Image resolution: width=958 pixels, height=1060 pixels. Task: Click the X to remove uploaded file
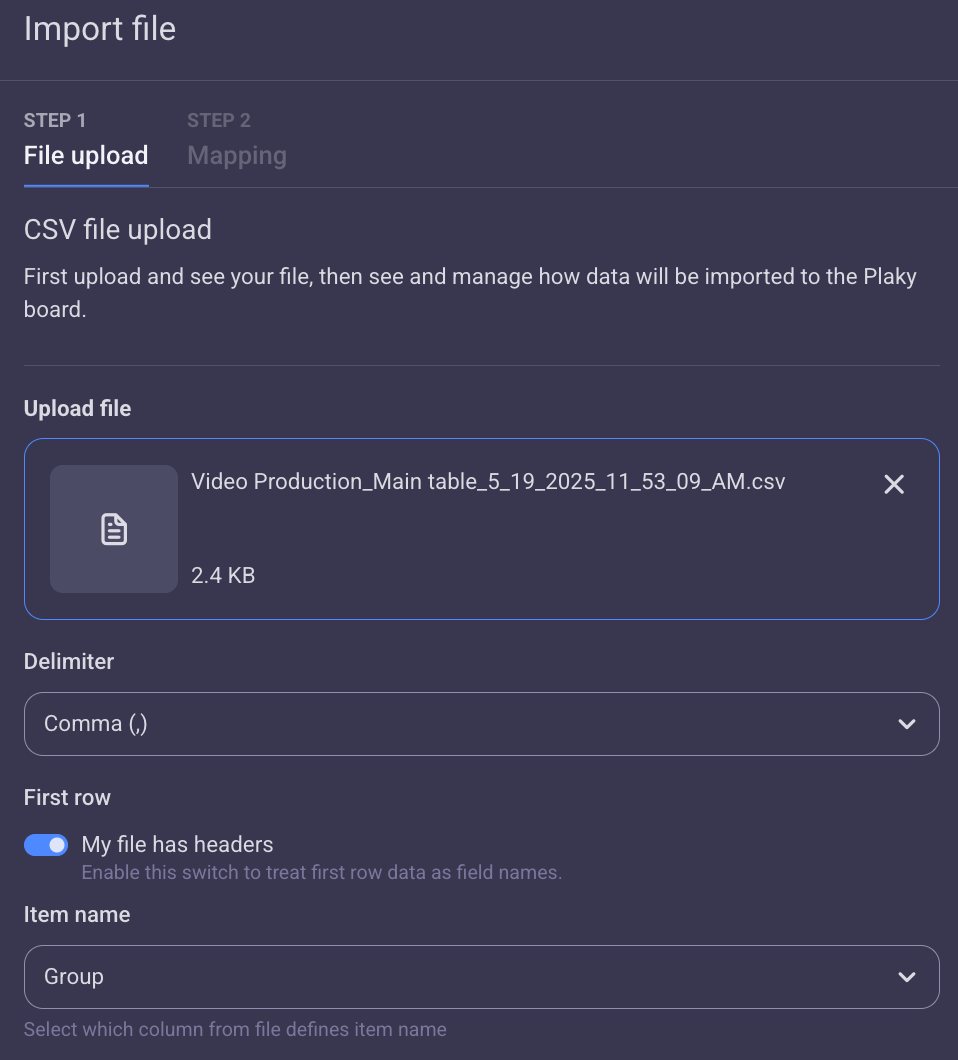click(x=893, y=484)
